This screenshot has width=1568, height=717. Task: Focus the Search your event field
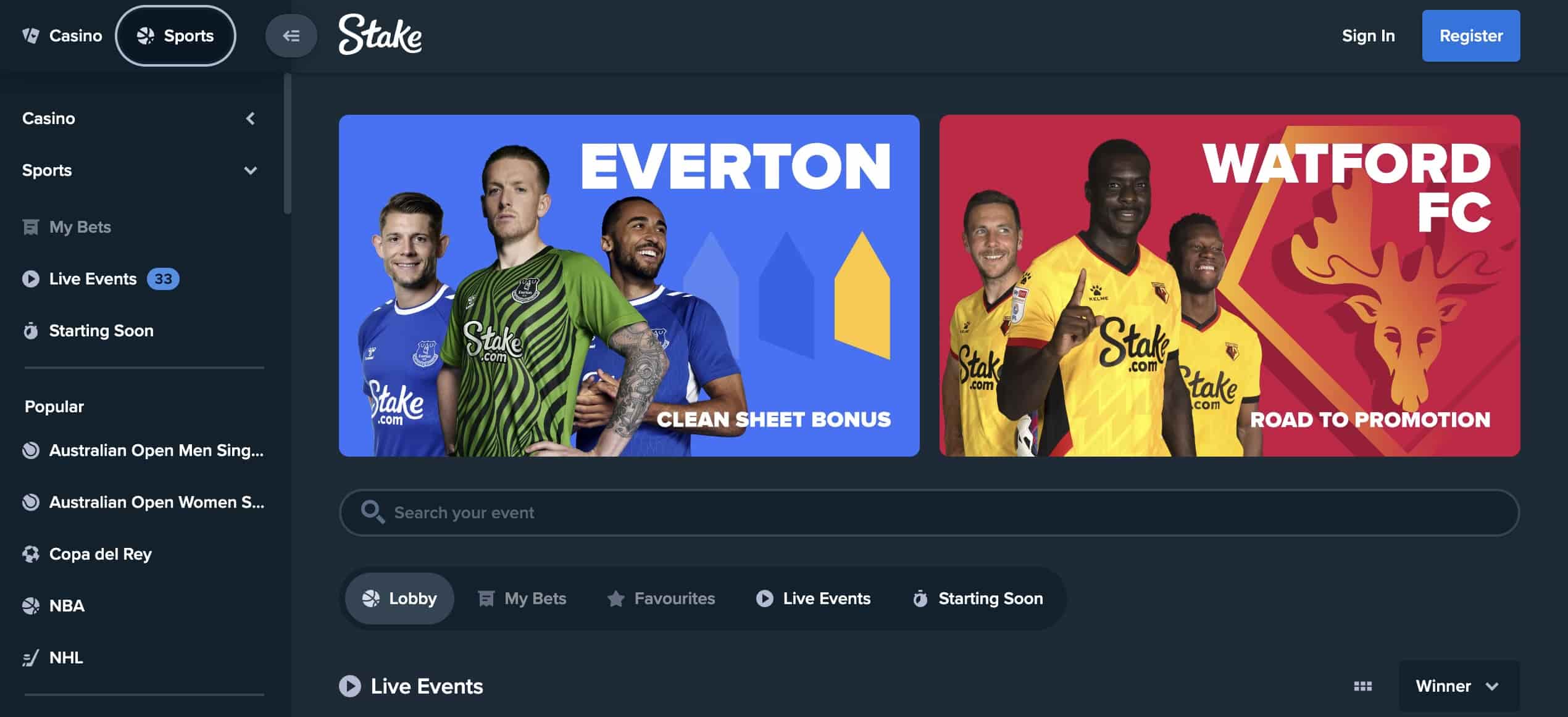tap(929, 513)
